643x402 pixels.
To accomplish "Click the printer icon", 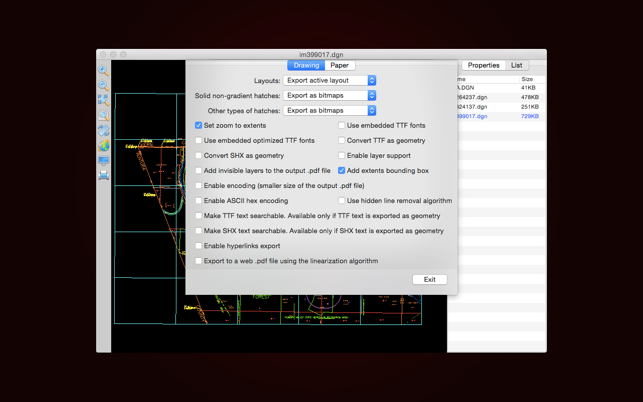I will coord(103,175).
